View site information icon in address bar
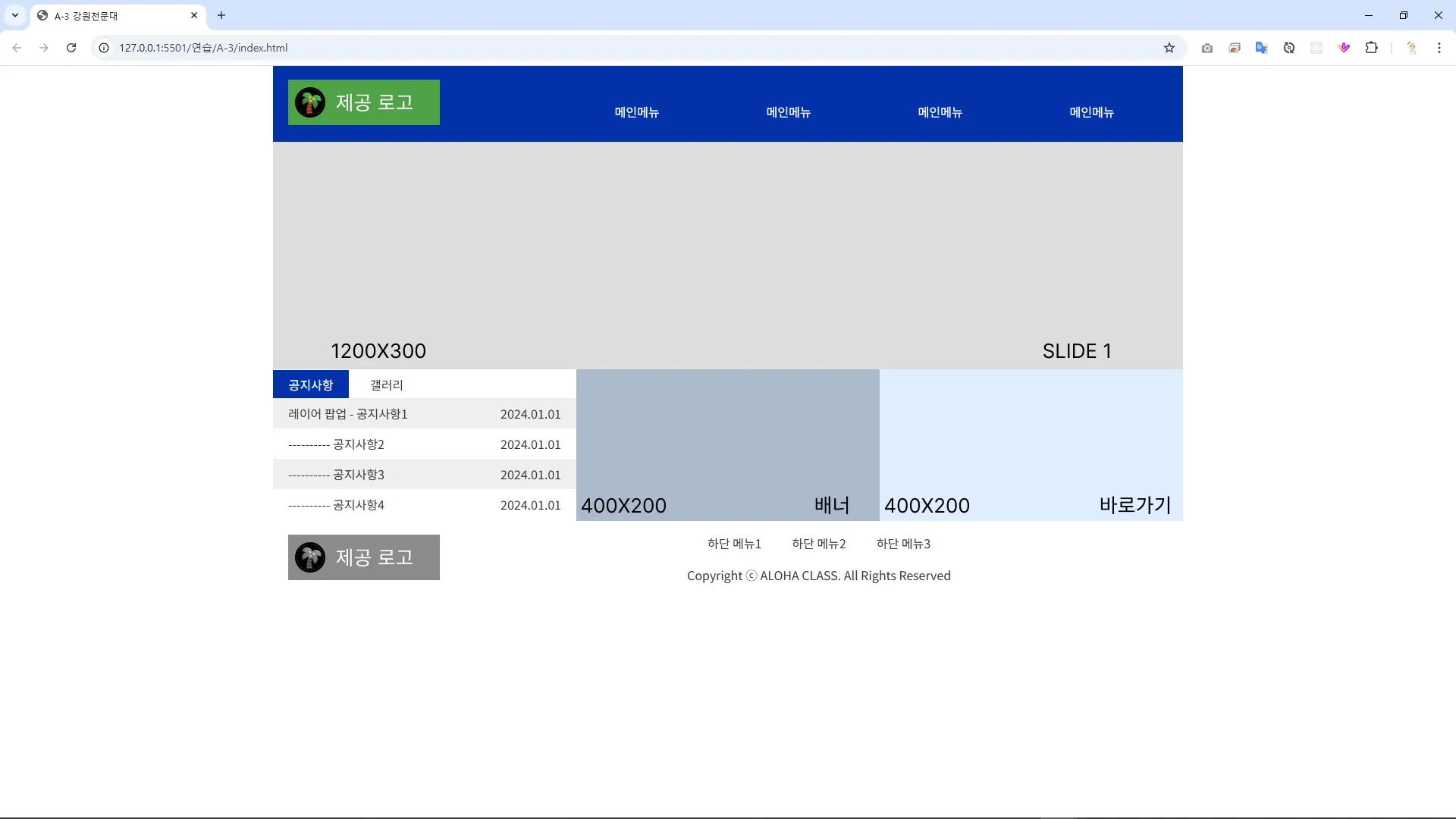The width and height of the screenshot is (1456, 819). (105, 48)
